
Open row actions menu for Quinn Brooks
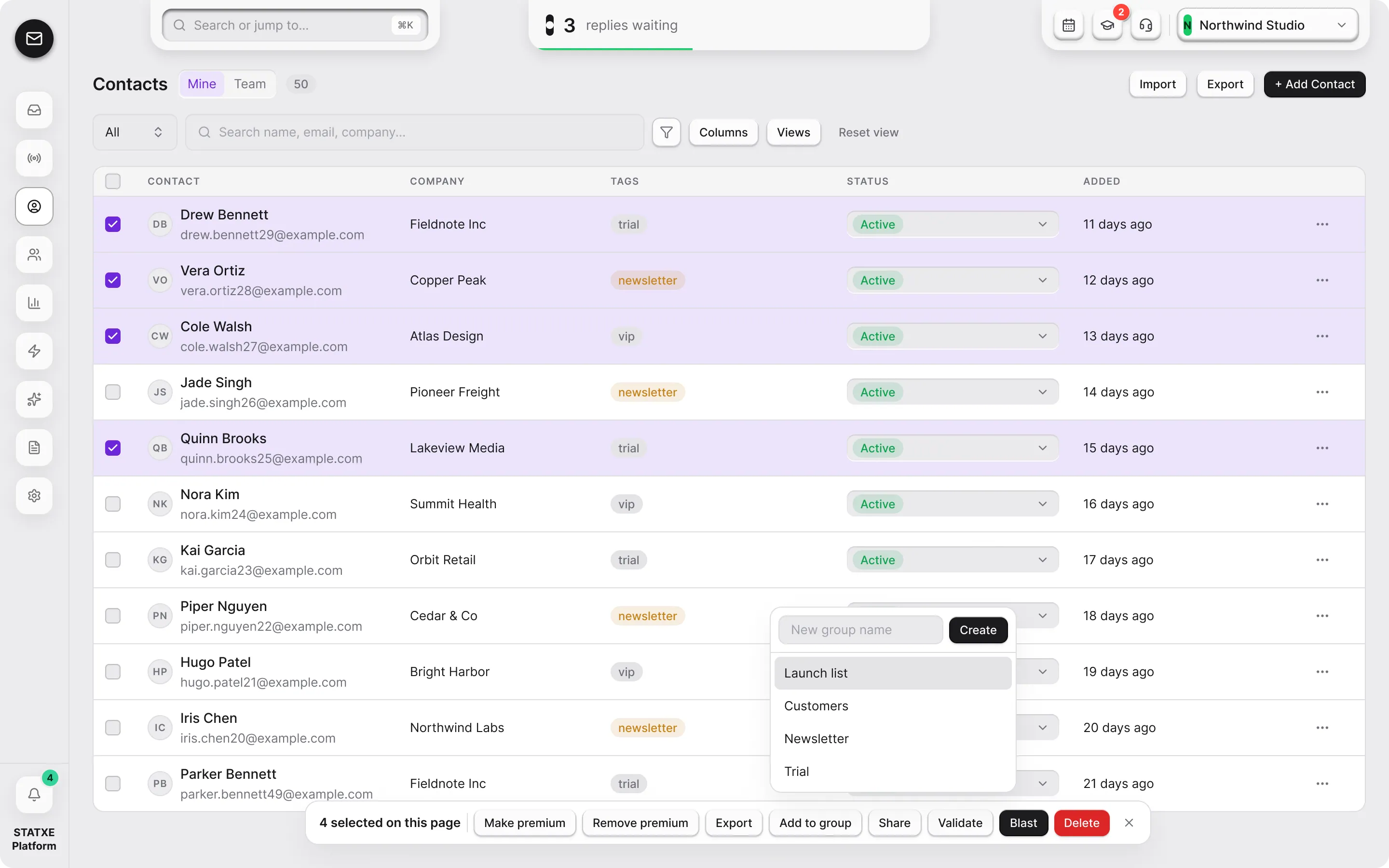[x=1322, y=448]
